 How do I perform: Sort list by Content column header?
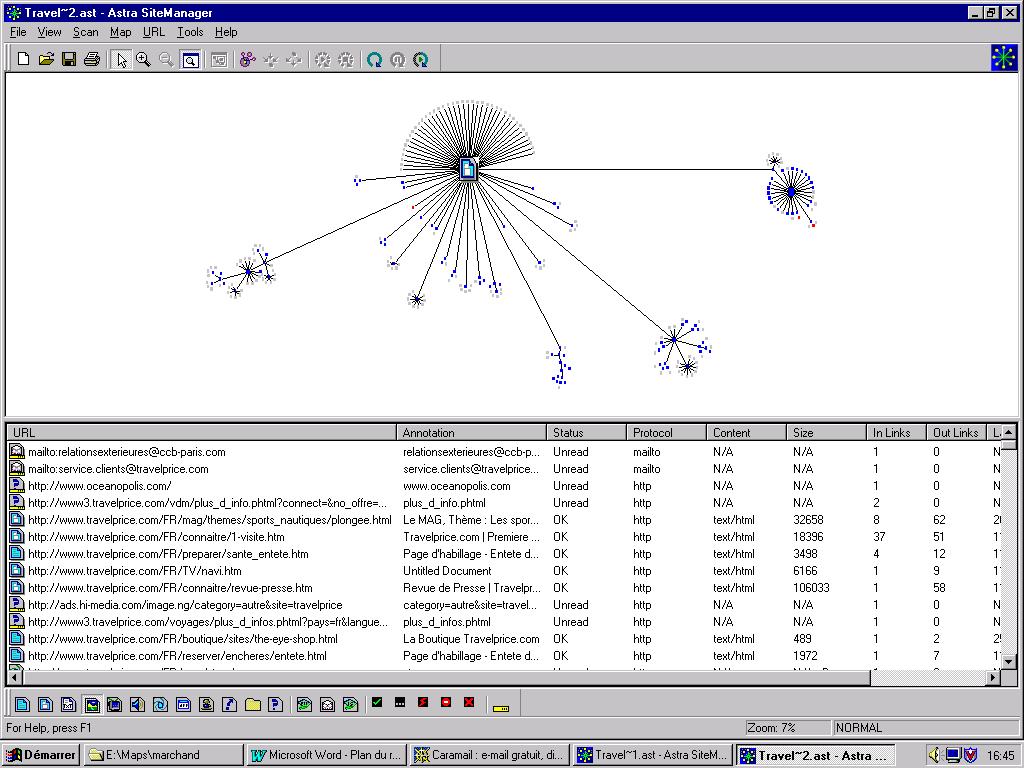tap(746, 432)
